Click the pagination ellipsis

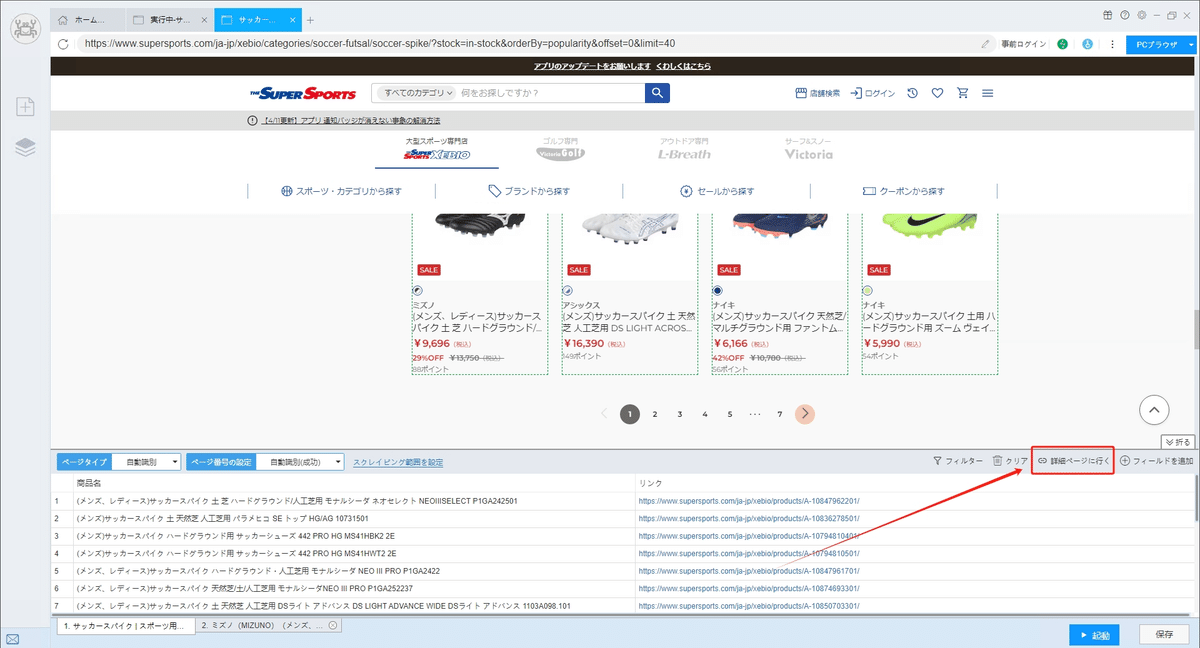[x=755, y=414]
